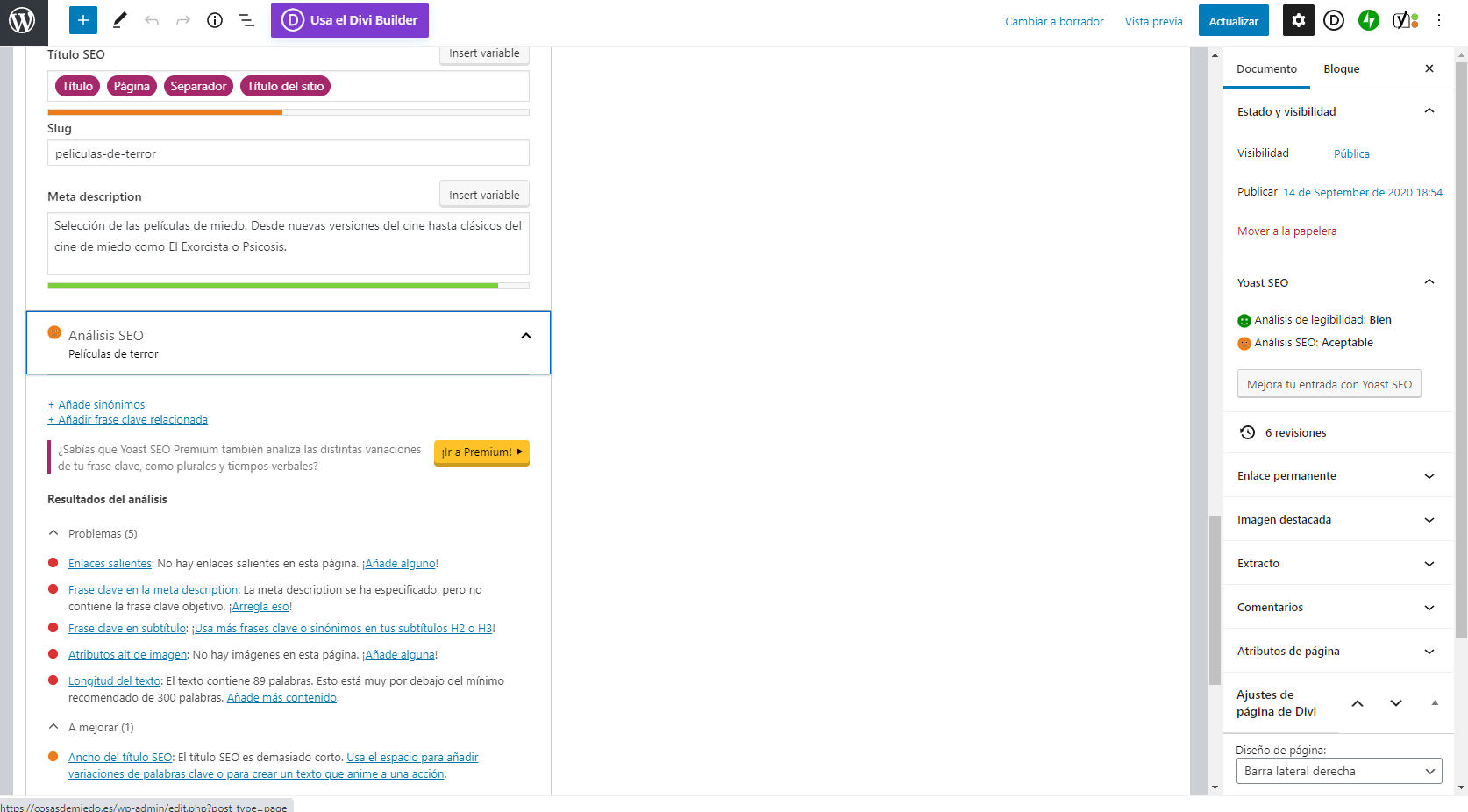Select the Título del sitio variable tag
This screenshot has width=1468, height=812.
[285, 86]
